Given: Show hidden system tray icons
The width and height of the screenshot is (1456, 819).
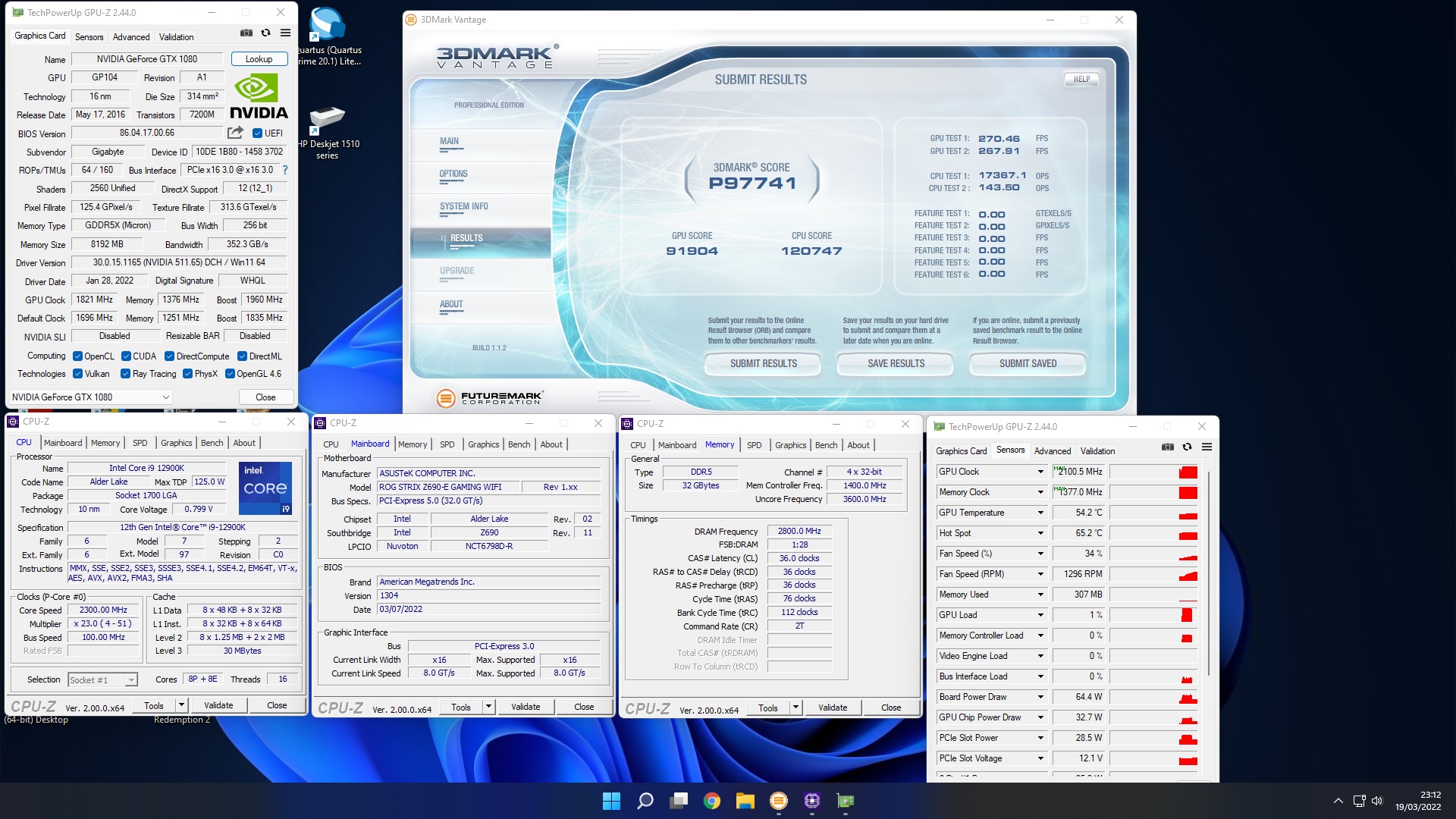Looking at the screenshot, I should [x=1338, y=801].
